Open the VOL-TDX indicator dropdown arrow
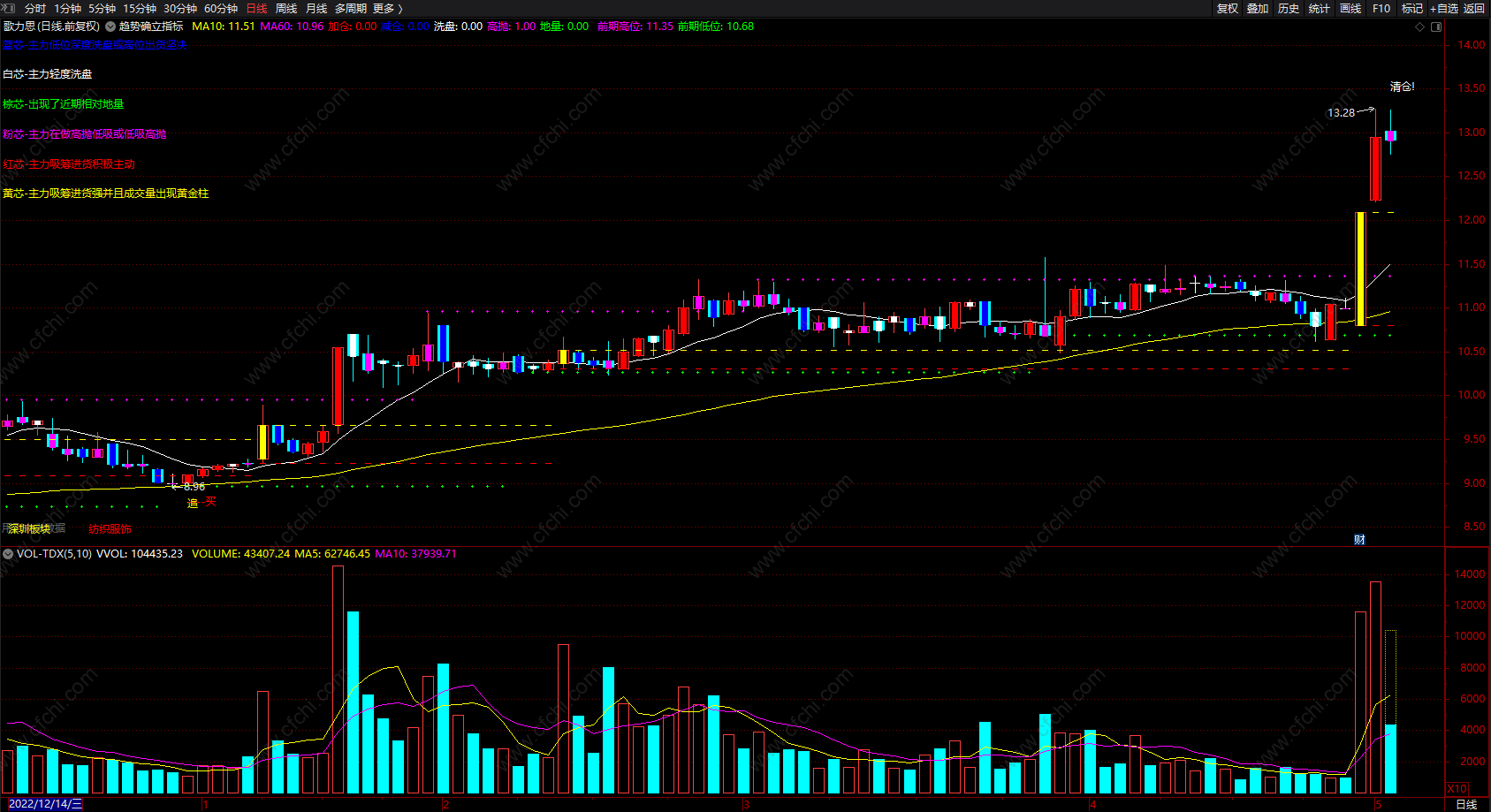This screenshot has width=1491, height=812. (x=8, y=554)
